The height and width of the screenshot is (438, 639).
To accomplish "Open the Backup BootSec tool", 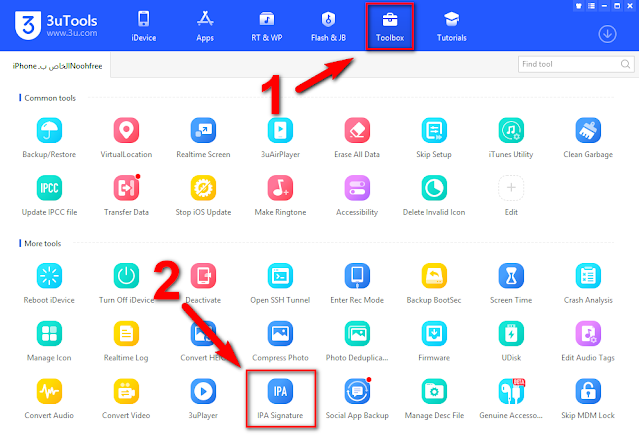I will click(x=434, y=276).
